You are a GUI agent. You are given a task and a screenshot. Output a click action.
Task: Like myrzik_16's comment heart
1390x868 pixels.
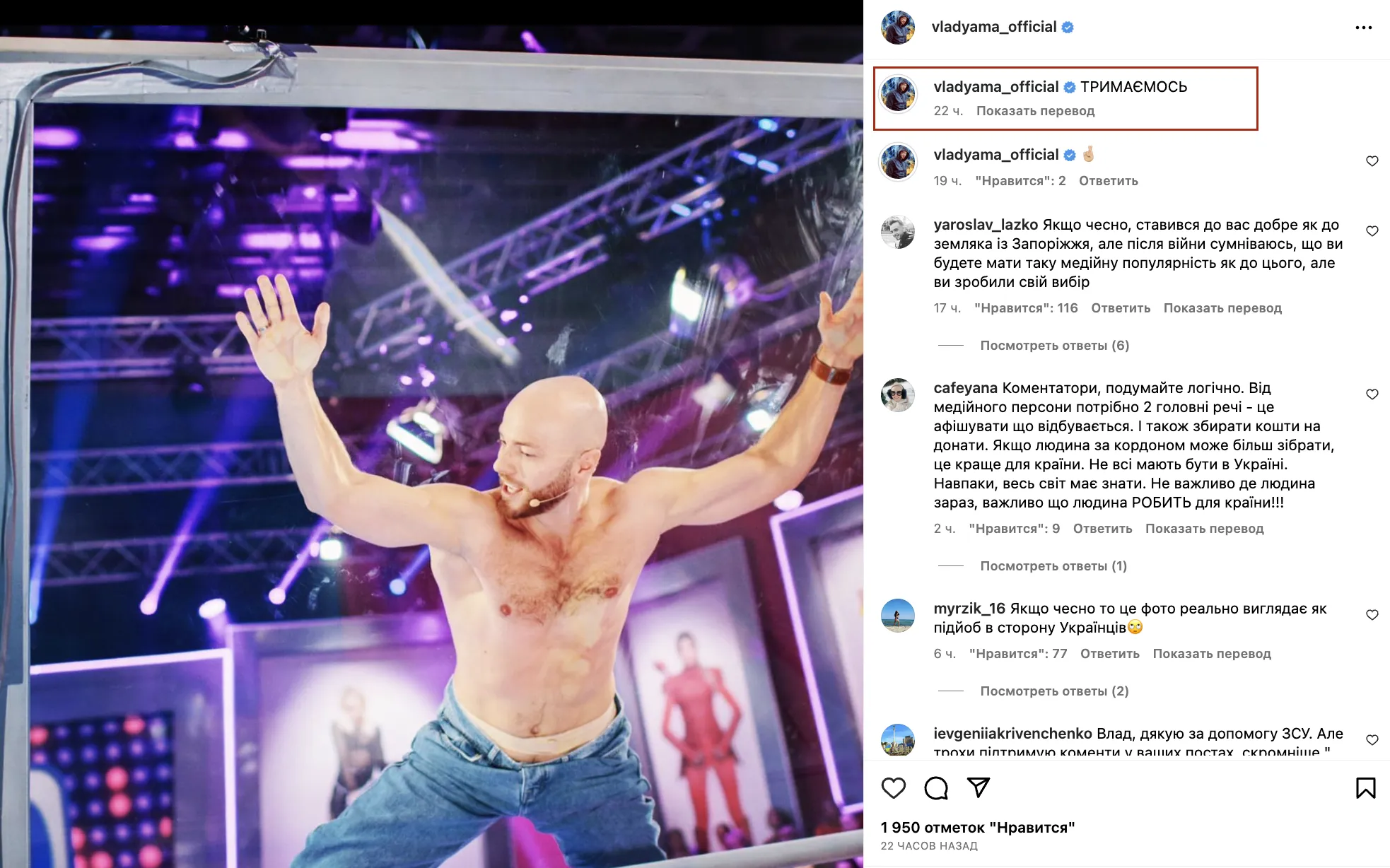click(x=1372, y=615)
